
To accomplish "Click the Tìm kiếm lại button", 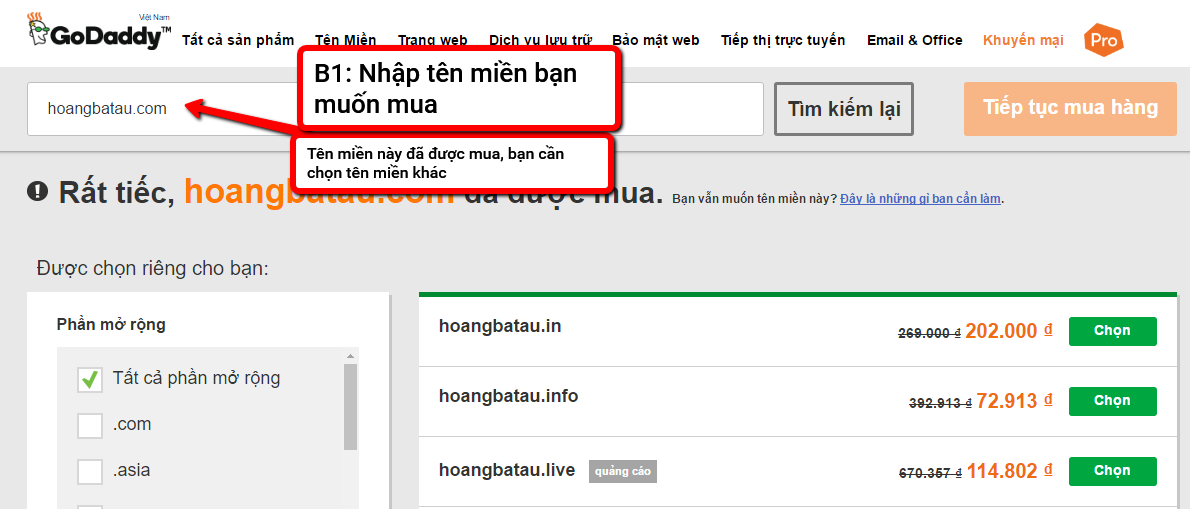I will click(x=843, y=109).
